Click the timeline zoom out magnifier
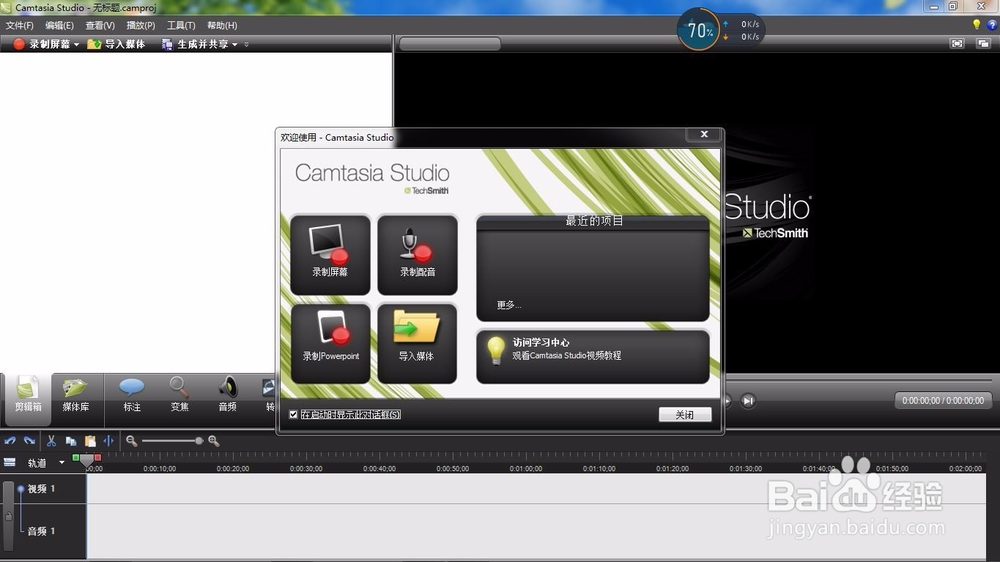1000x562 pixels. pos(131,441)
